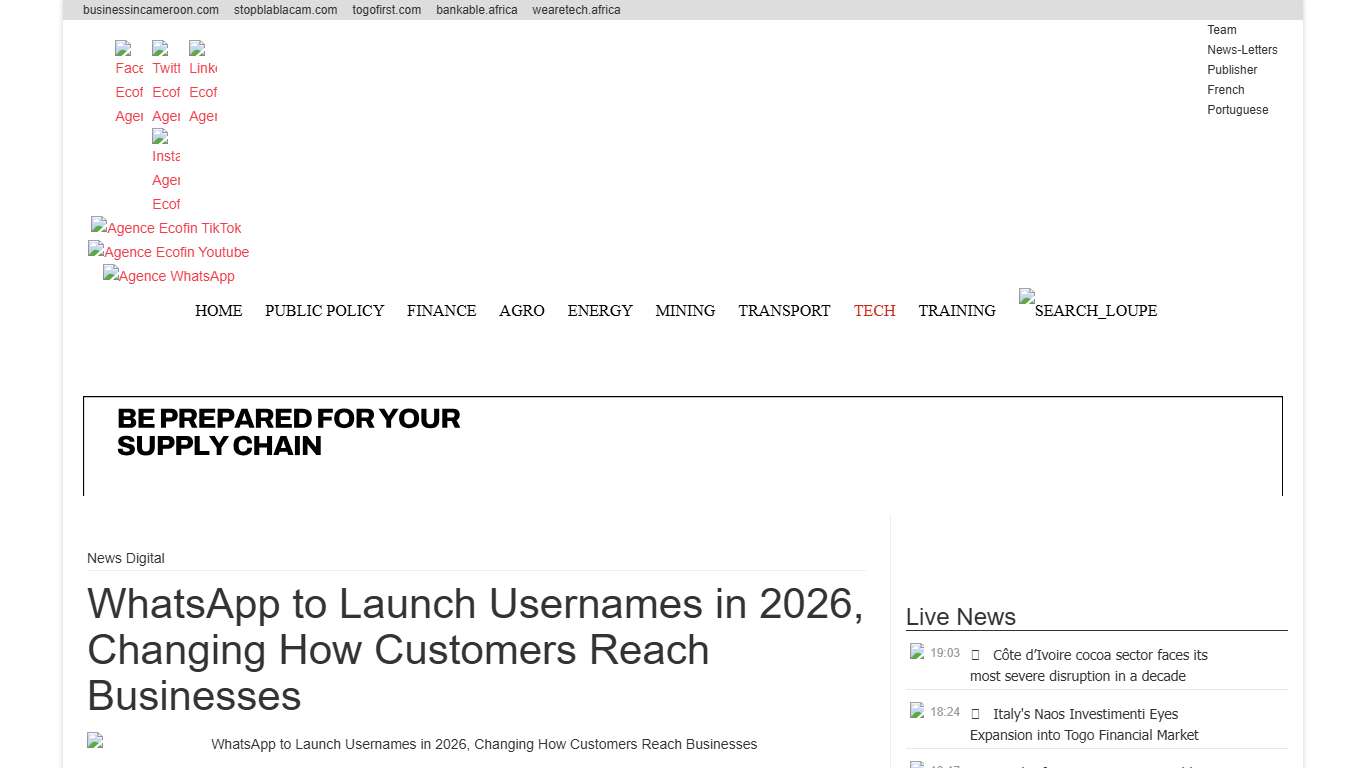Click the clock icon beside 19:03
Image resolution: width=1366 pixels, height=768 pixels.
[977, 652]
